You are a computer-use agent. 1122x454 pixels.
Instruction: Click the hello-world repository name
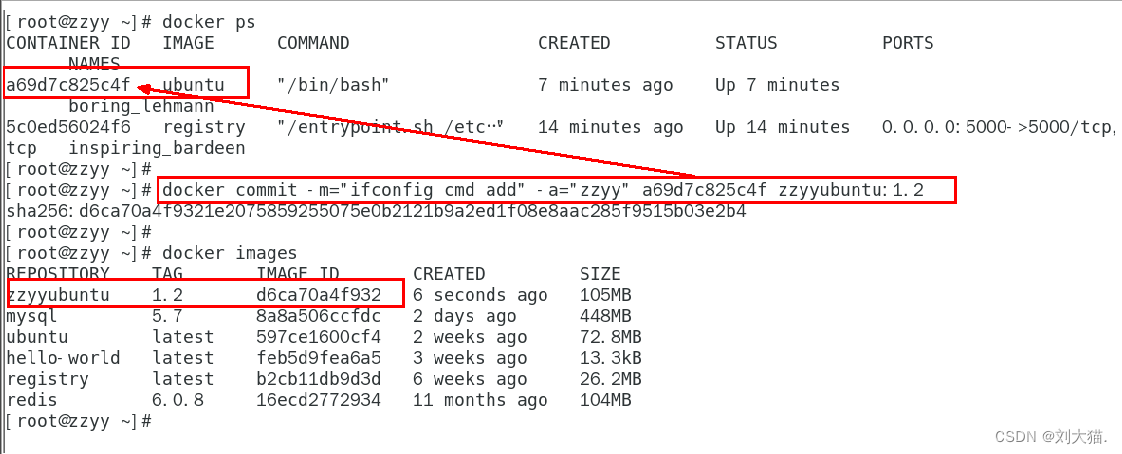tap(63, 358)
